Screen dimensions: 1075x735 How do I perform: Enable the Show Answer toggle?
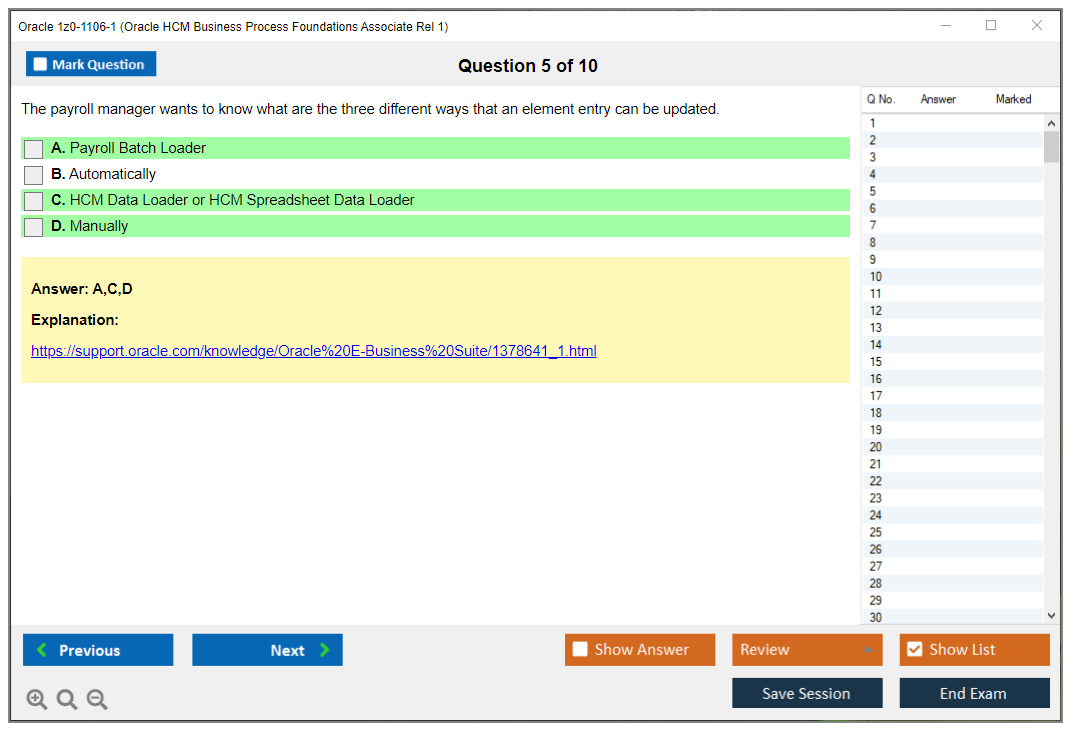click(x=580, y=649)
